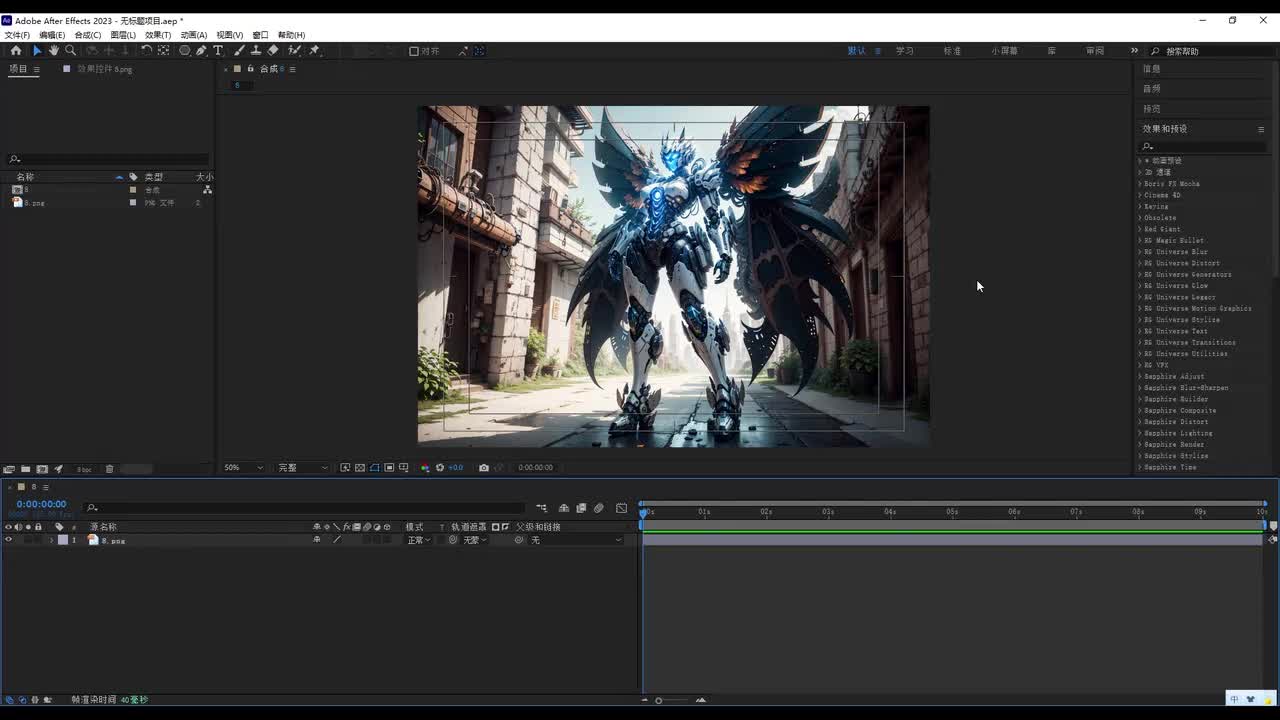The width and height of the screenshot is (1280, 720).
Task: Click the new folder icon in Project panel
Action: pos(26,469)
